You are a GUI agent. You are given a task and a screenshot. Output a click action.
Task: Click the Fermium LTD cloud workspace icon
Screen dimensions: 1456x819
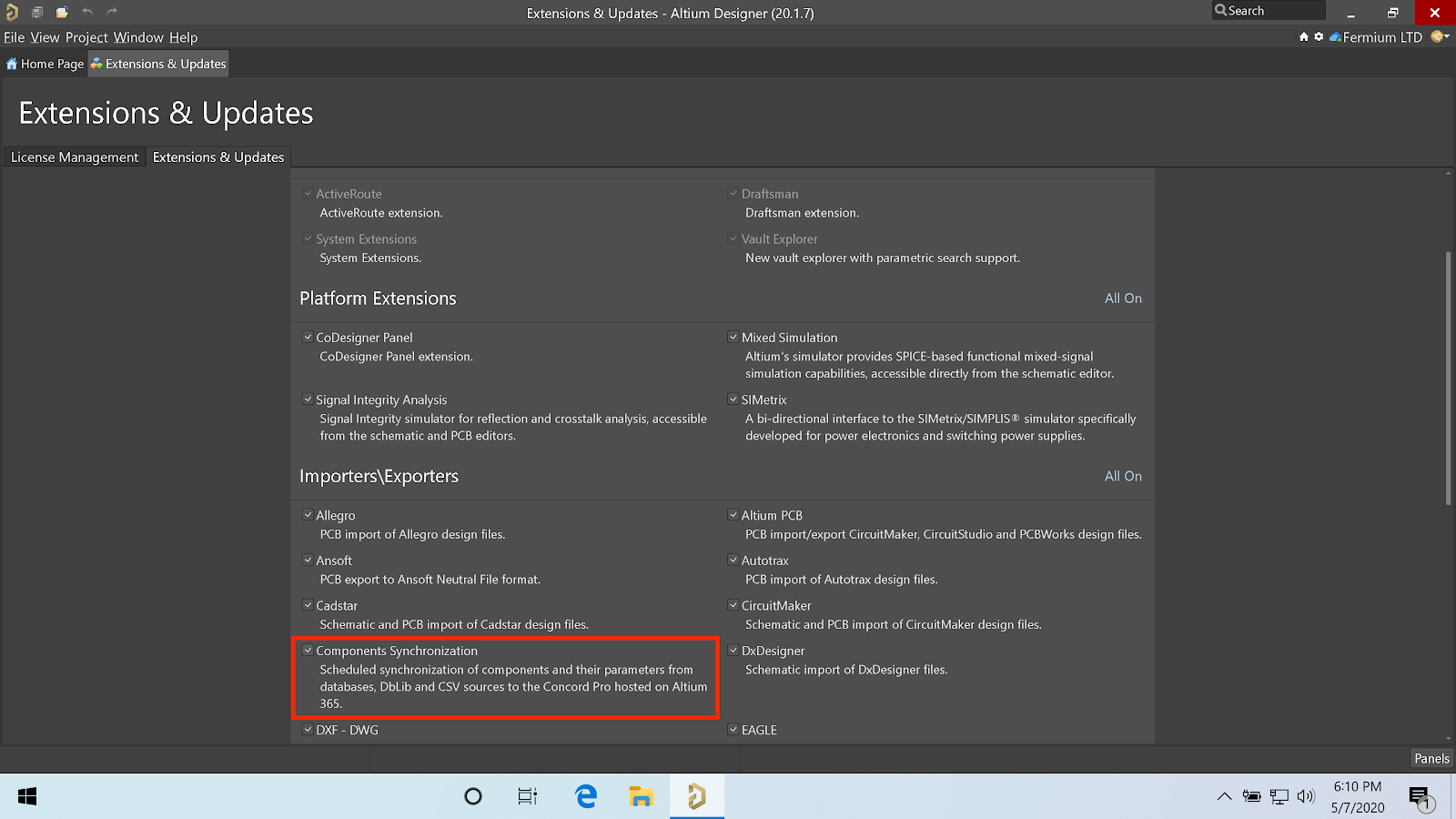(1335, 37)
